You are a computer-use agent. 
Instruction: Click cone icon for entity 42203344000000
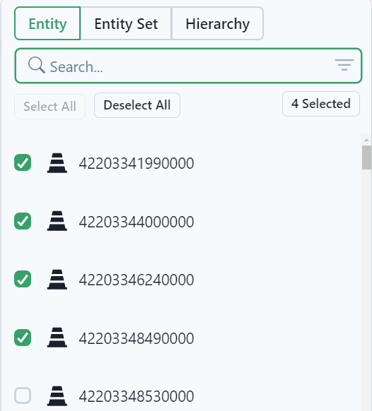point(57,221)
